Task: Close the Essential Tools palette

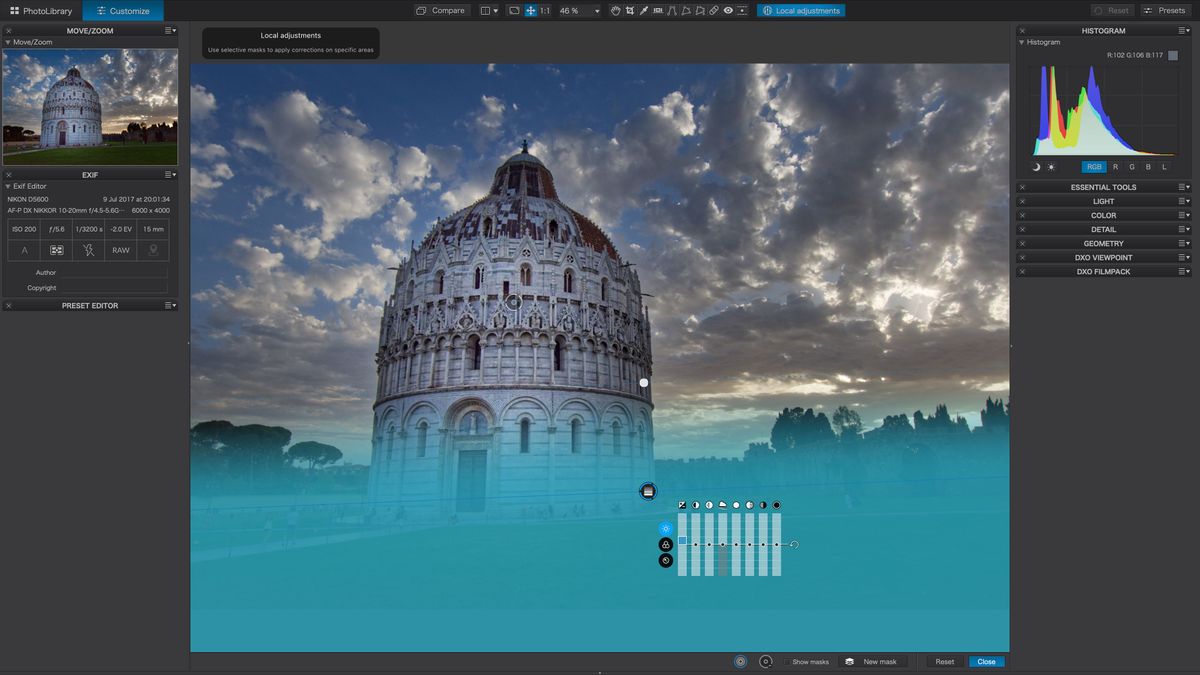Action: (x=1022, y=187)
